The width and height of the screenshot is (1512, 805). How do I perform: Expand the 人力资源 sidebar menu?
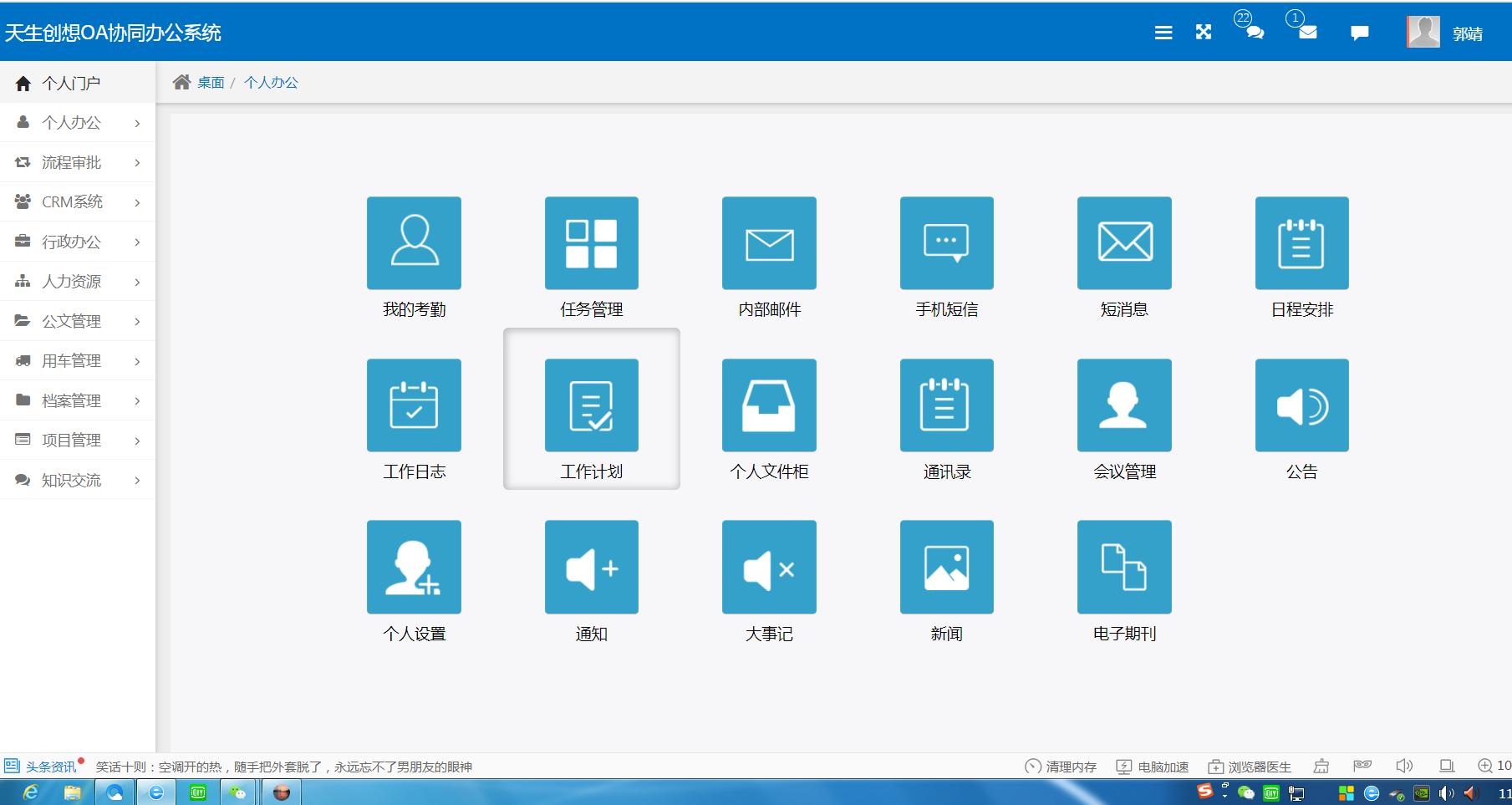pos(77,281)
